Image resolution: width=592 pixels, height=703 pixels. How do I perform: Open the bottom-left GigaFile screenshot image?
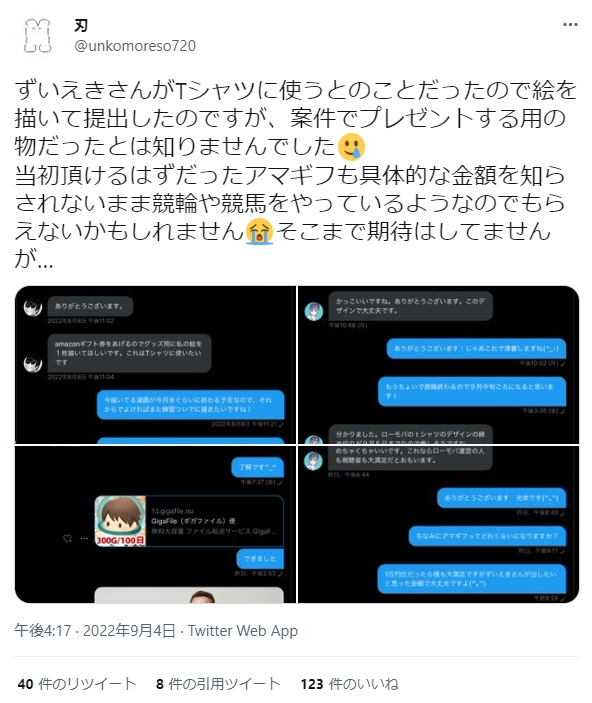coord(155,524)
